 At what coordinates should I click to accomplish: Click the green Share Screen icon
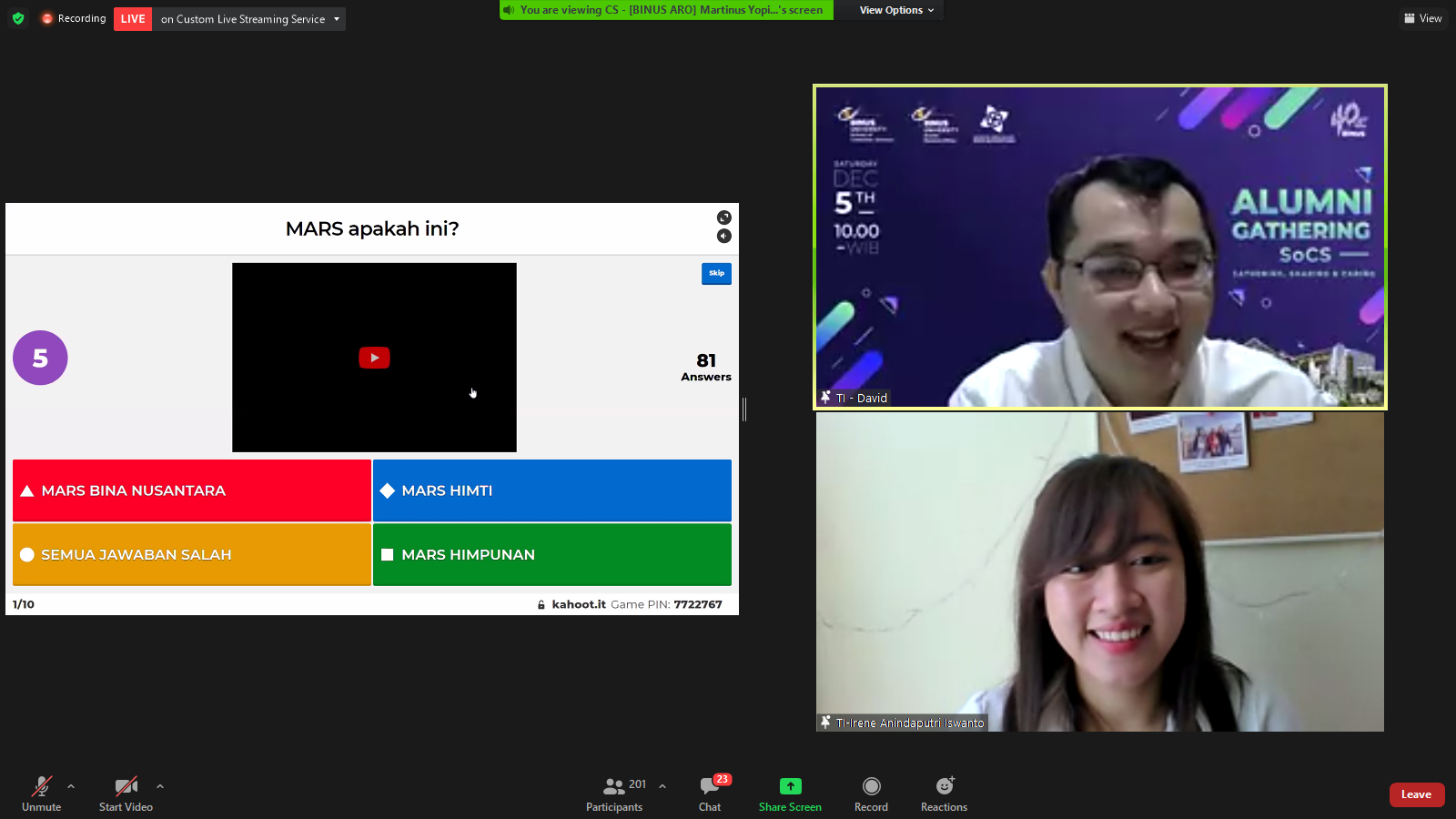click(x=791, y=785)
